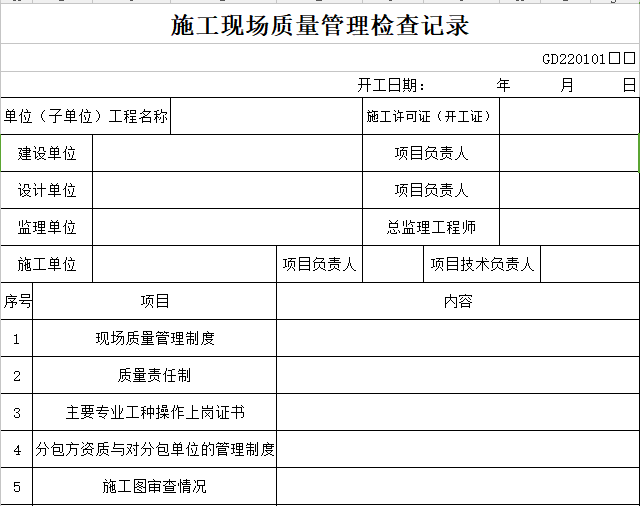Select the 序号 header cell

coord(17,301)
